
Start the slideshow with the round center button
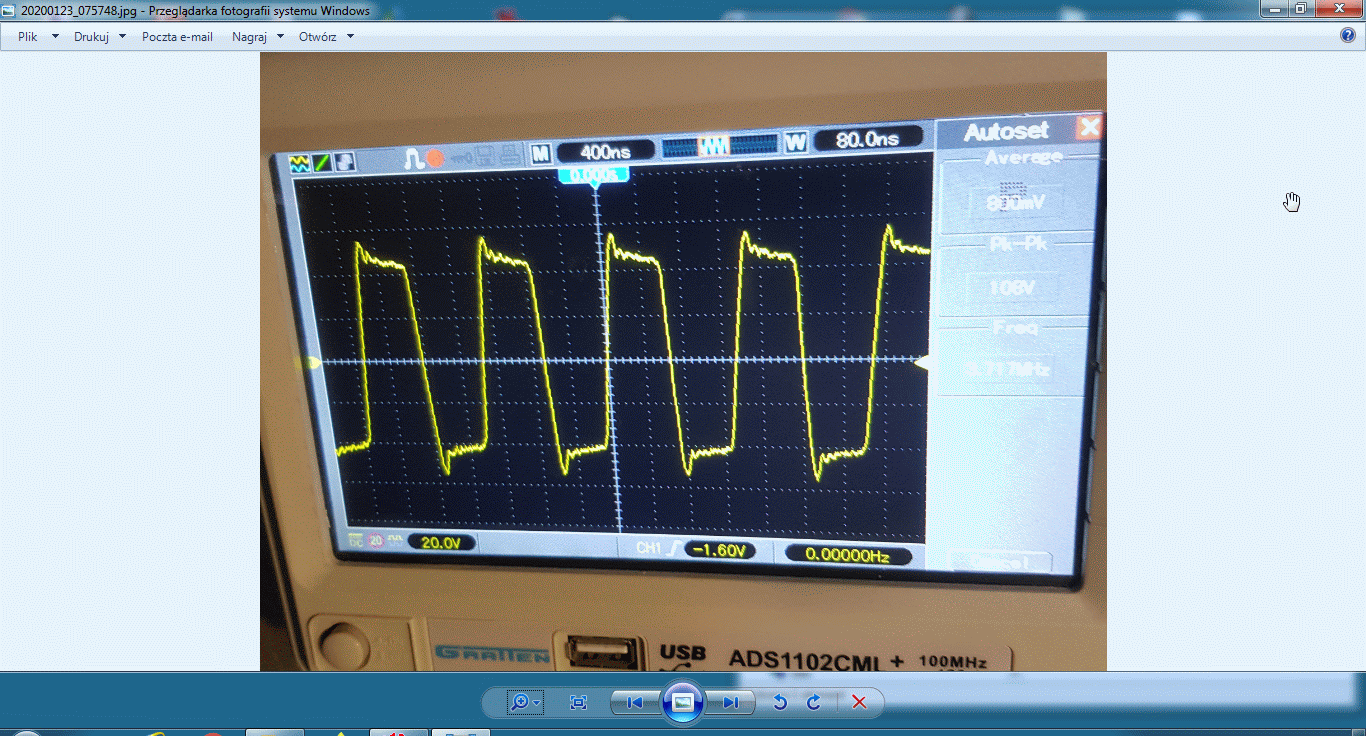click(682, 702)
